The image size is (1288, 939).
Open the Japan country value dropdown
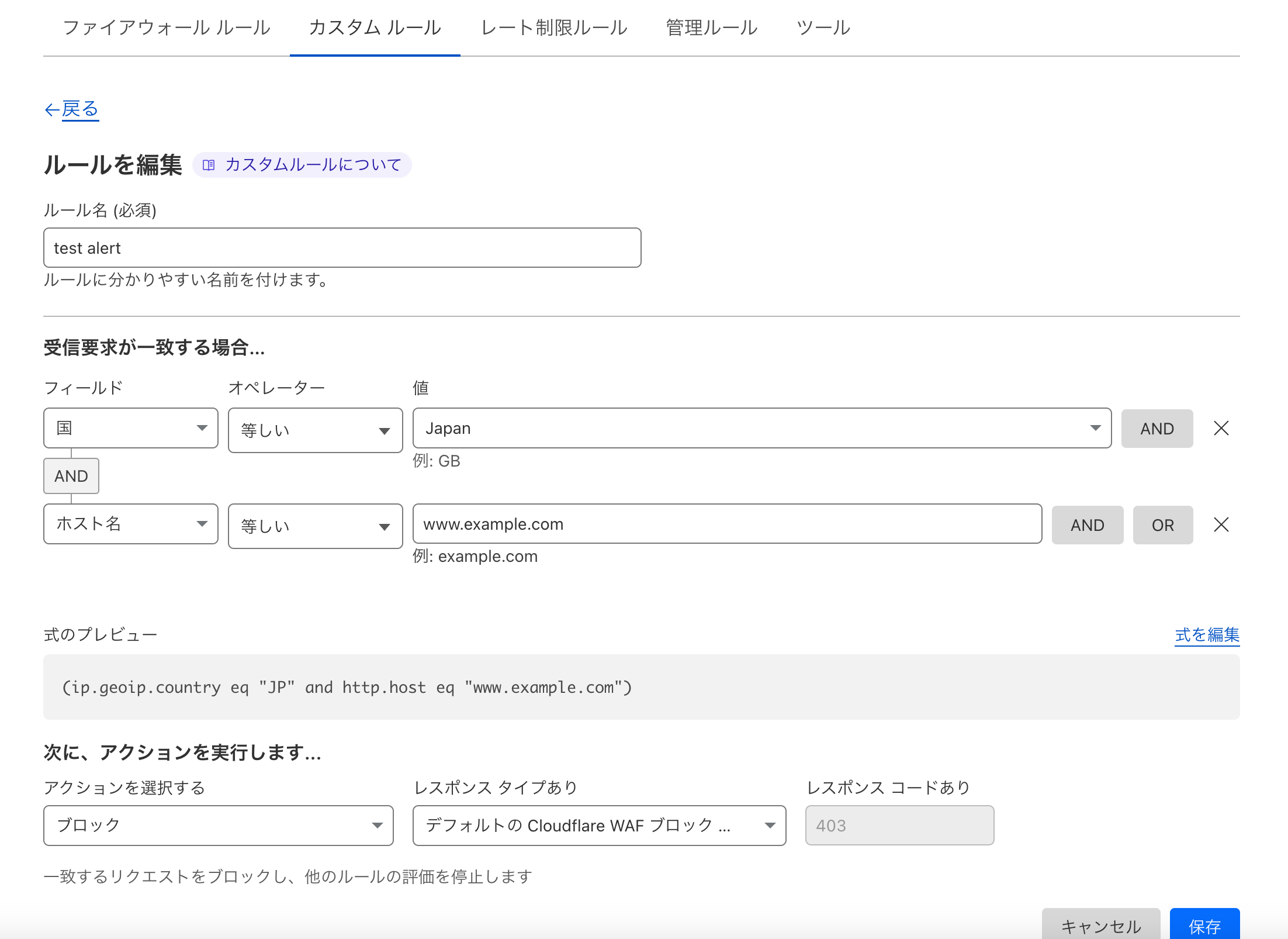point(1095,428)
